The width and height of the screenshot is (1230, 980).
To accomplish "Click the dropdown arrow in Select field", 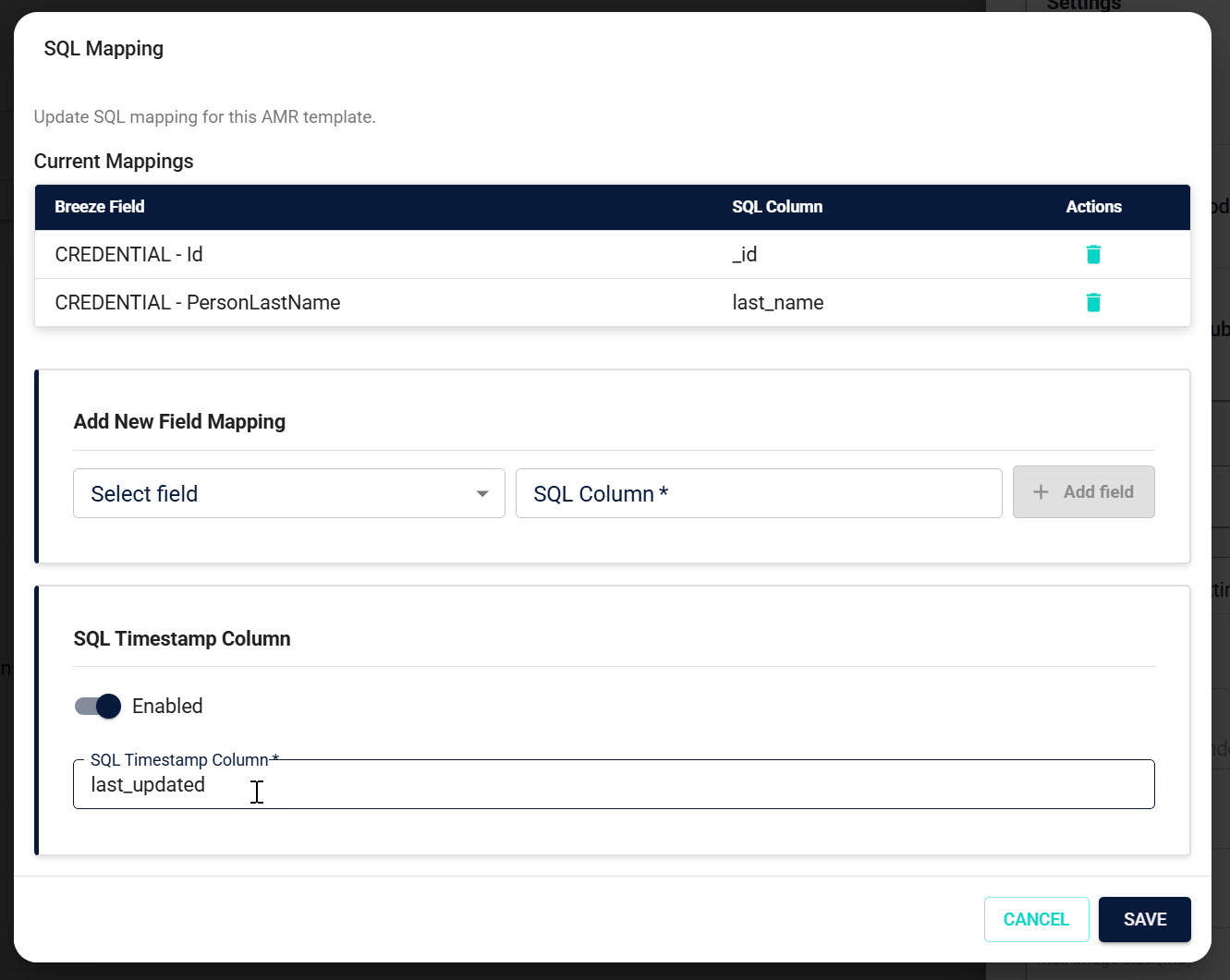I will tap(481, 493).
